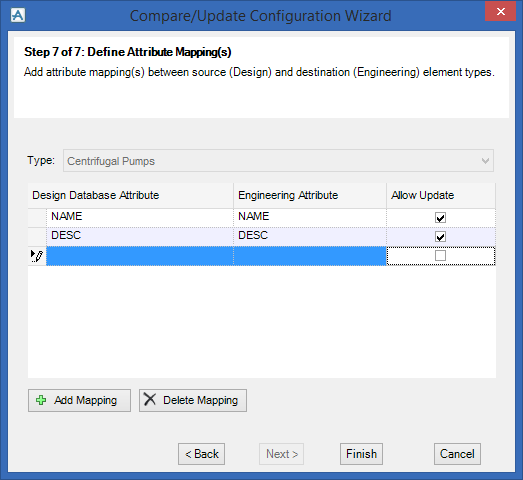Go back with the Back button
523x480 pixels.
click(x=201, y=454)
